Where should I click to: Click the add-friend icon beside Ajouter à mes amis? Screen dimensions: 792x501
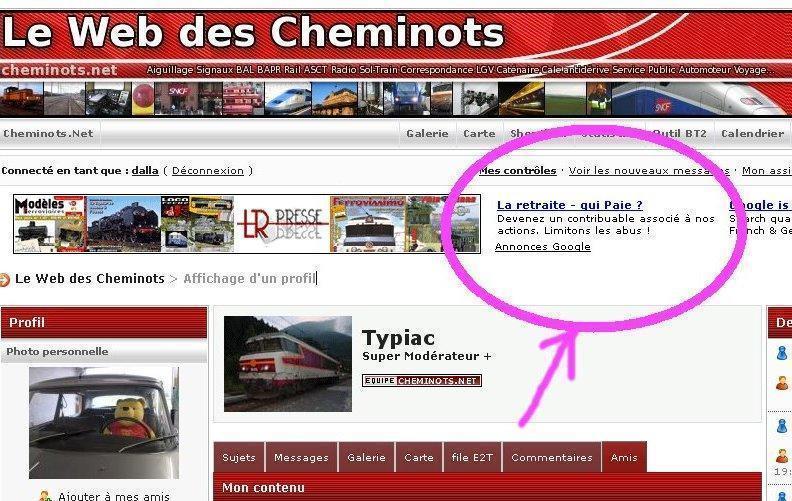46,496
